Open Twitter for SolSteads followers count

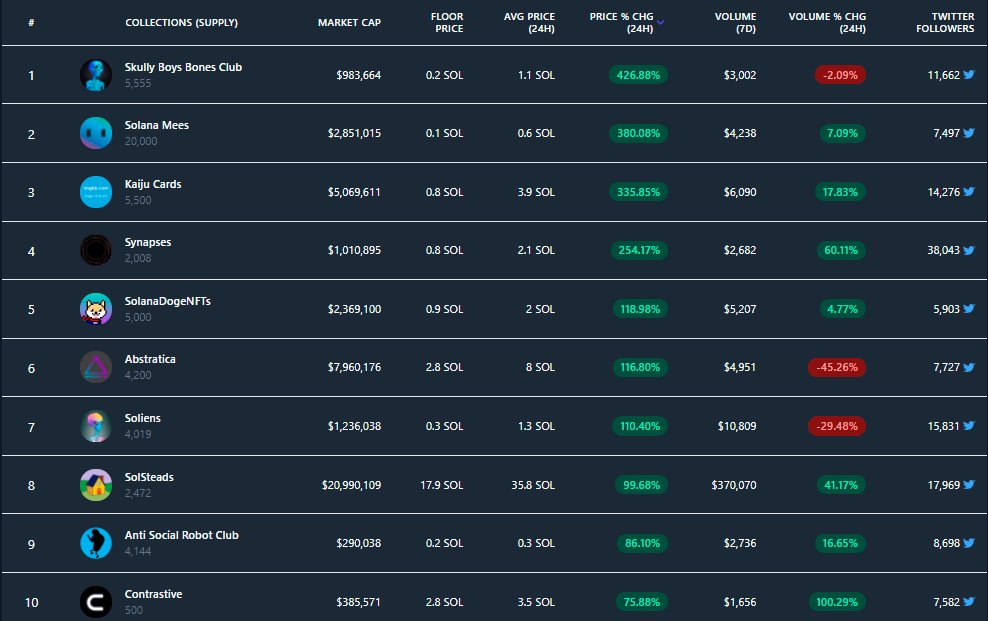(x=971, y=484)
